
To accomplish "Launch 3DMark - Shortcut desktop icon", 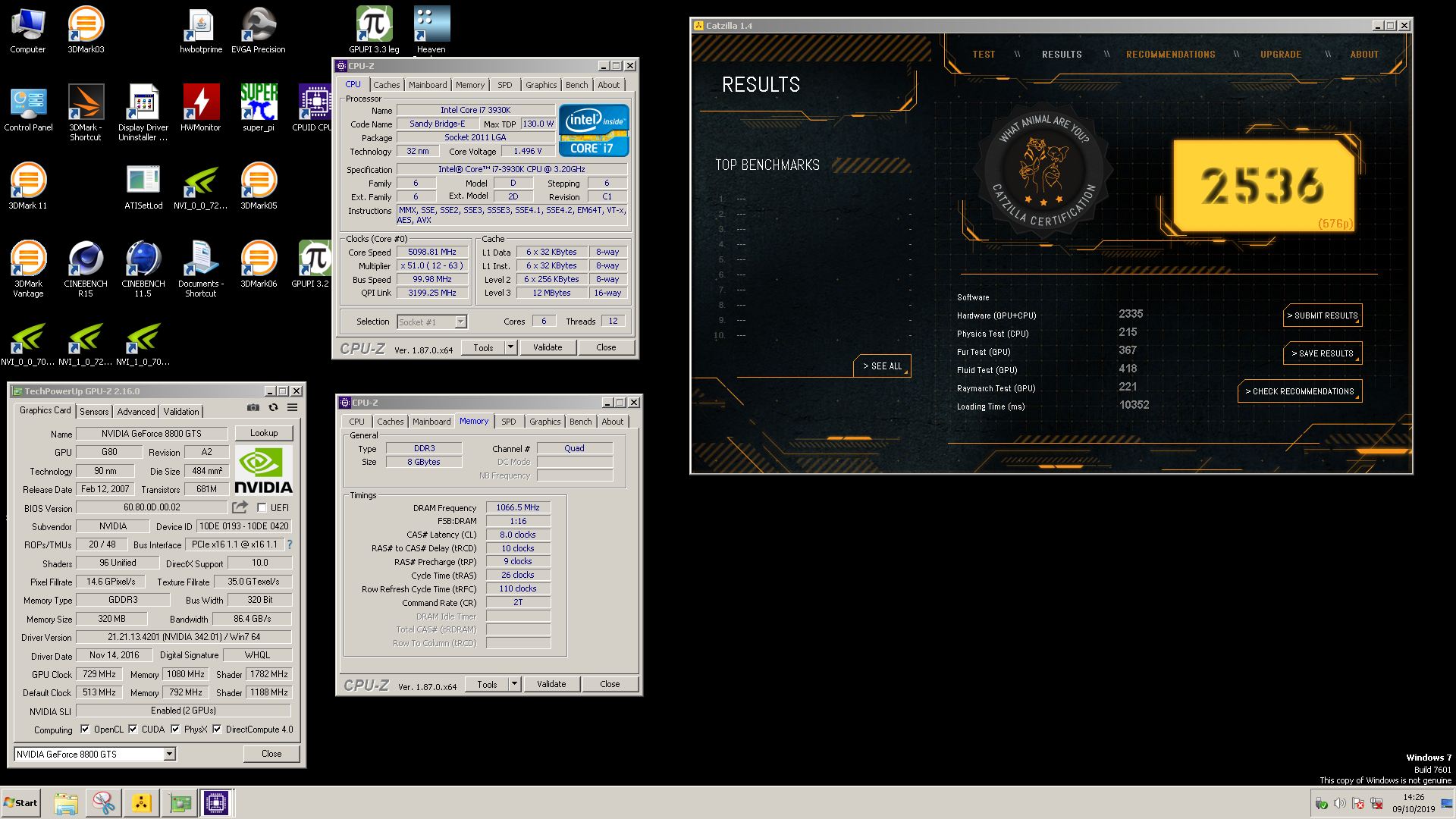I will [86, 113].
